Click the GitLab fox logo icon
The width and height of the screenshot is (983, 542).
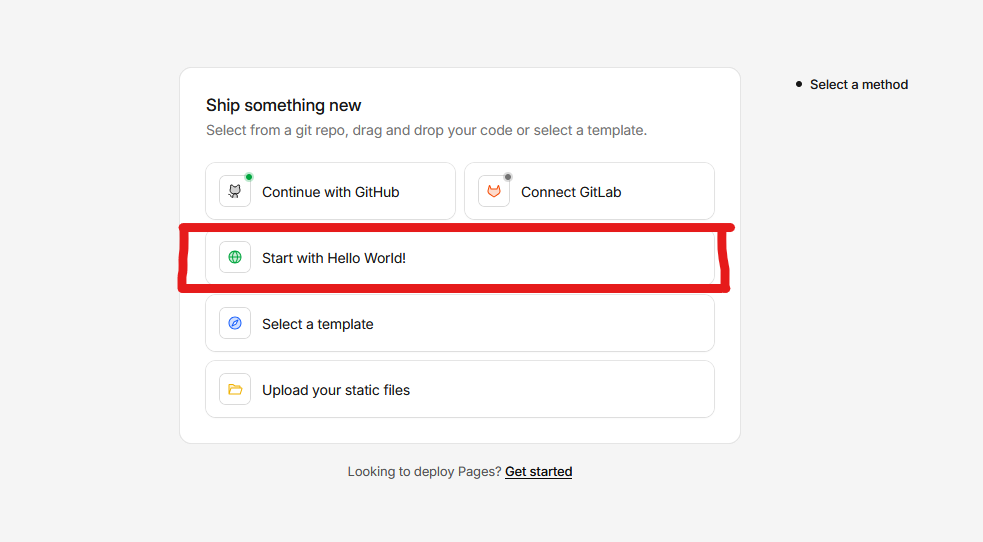[x=494, y=191]
